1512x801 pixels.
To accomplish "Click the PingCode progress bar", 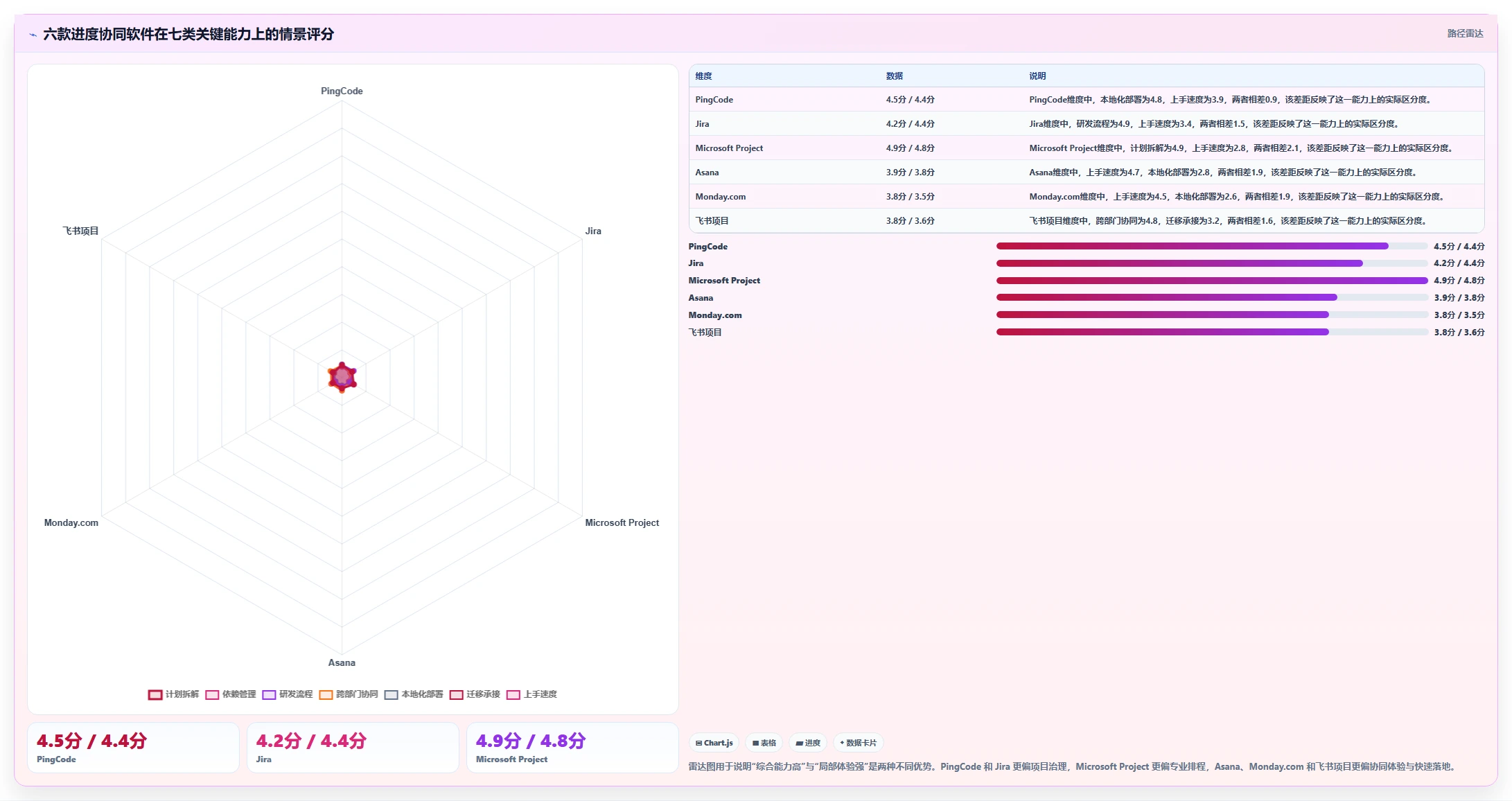I will 1212,246.
